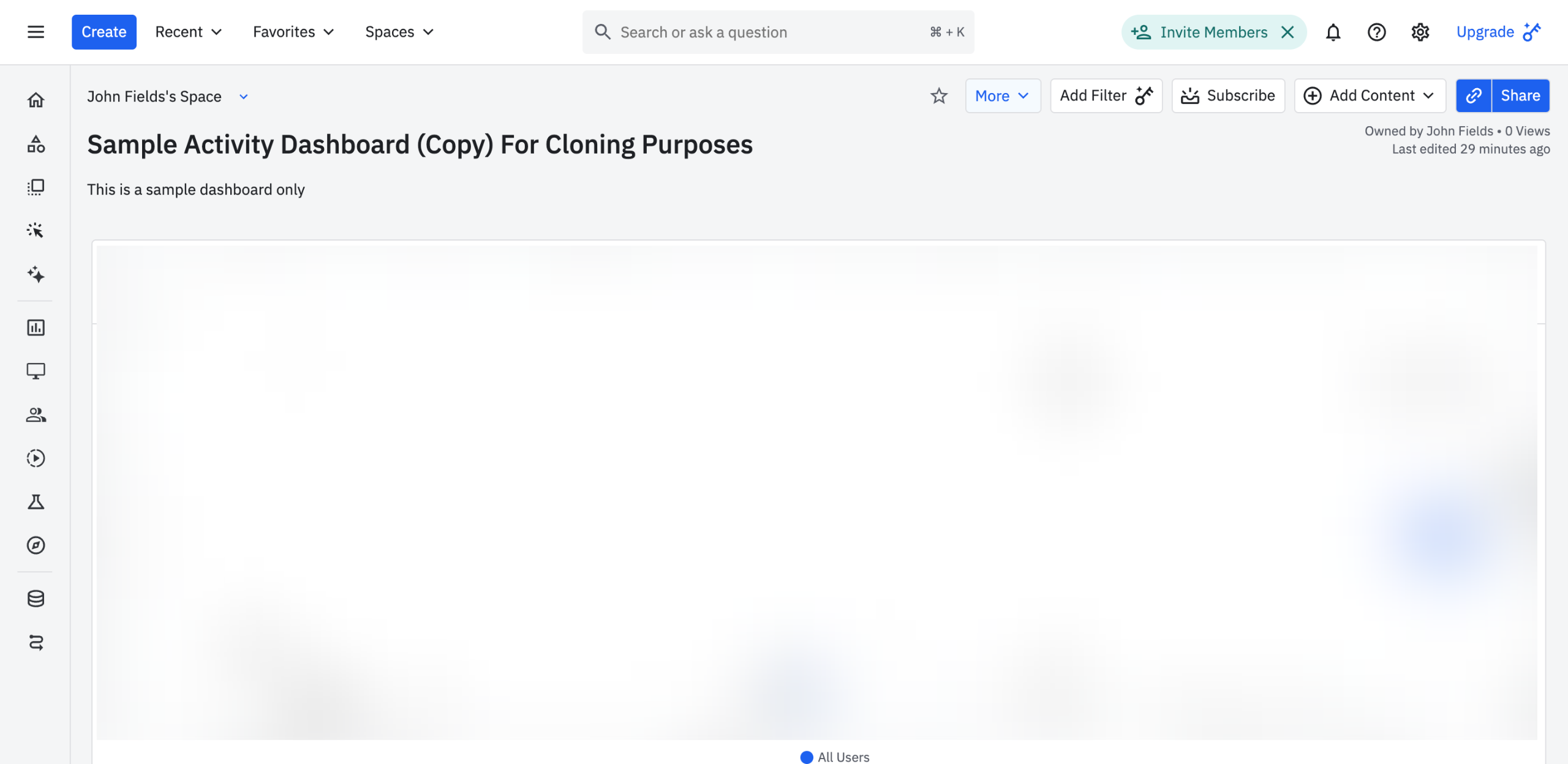
Task: Open the connections arrows sidebar icon
Action: pyautogui.click(x=36, y=642)
